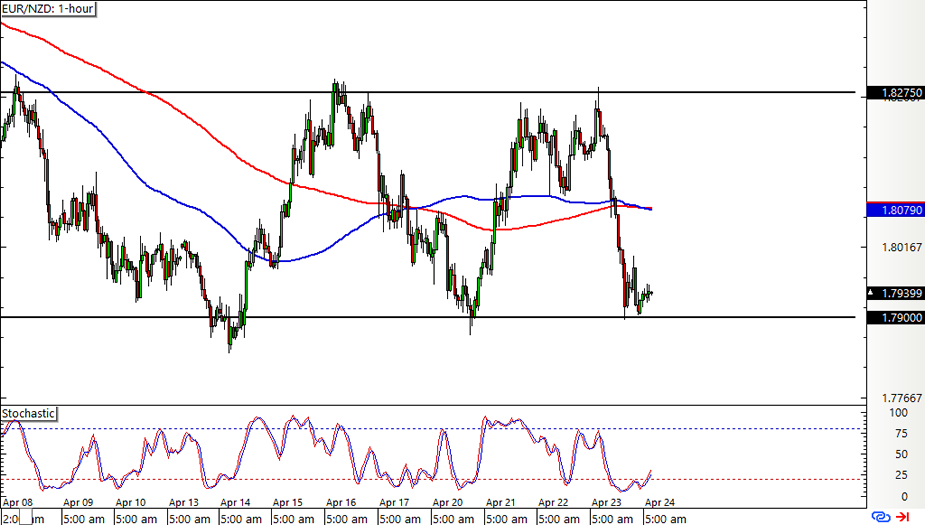
Task: Click the Stochastic indicator label
Action: [x=28, y=414]
